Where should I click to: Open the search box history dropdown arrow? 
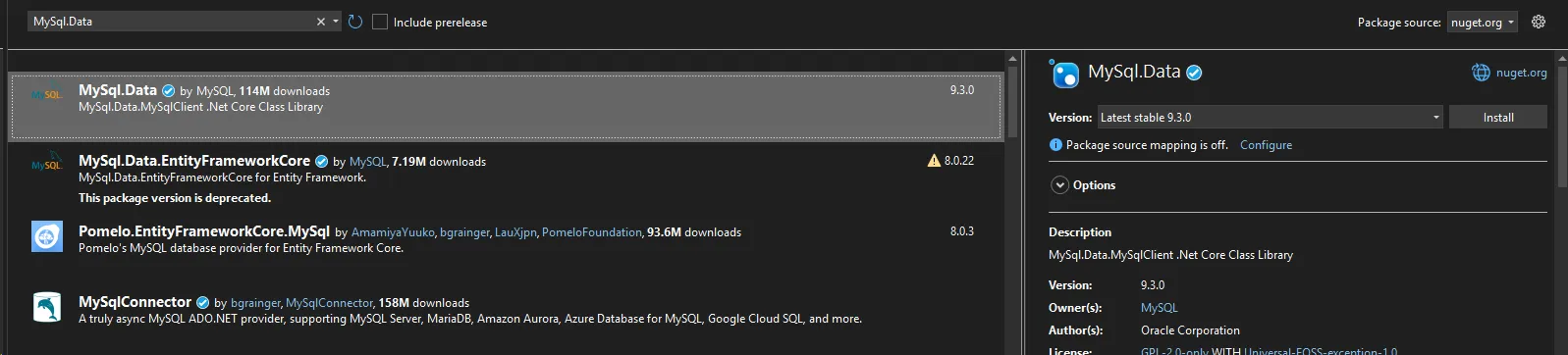click(336, 22)
